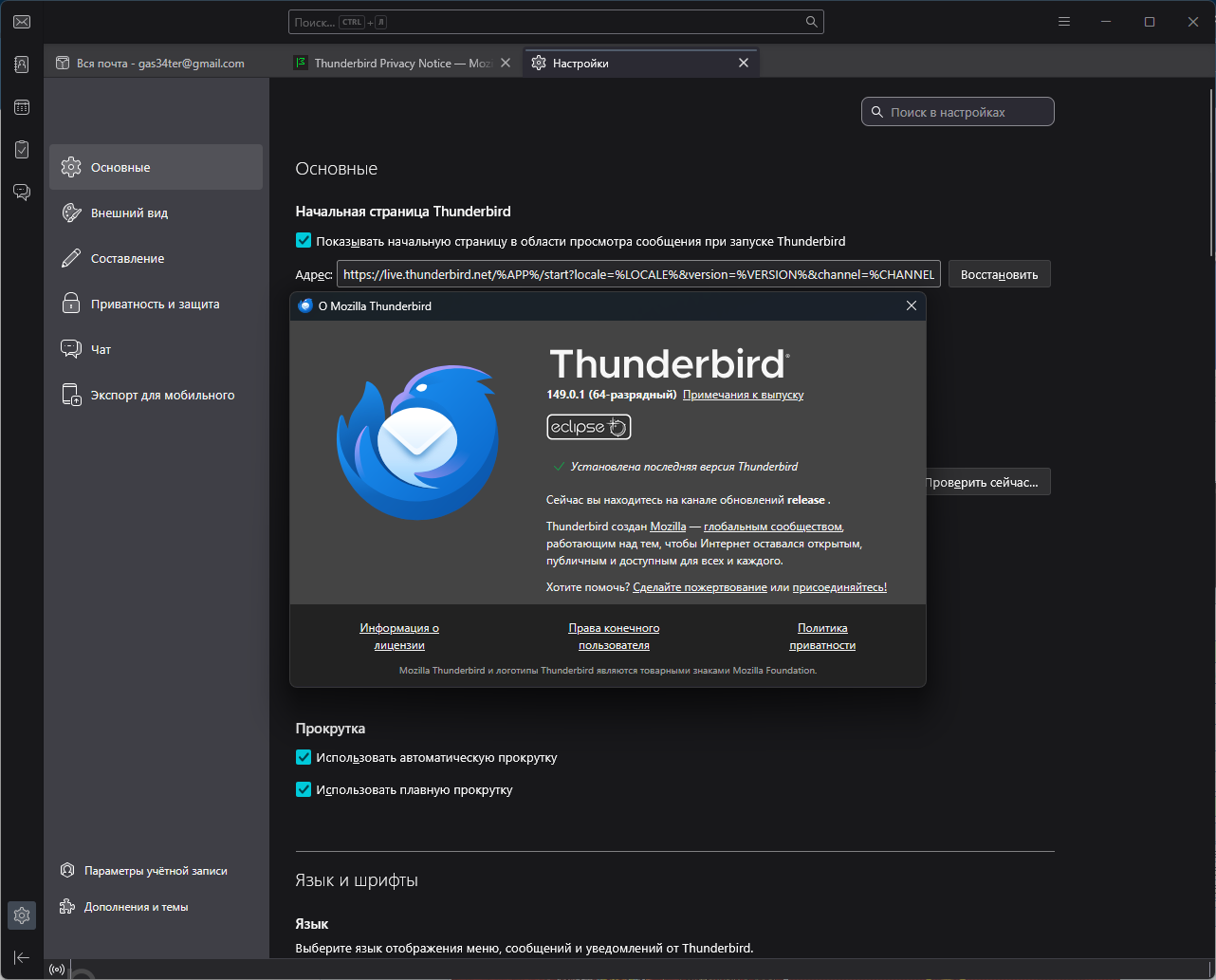Open the Политика приватности link
The width and height of the screenshot is (1216, 980).
(822, 637)
